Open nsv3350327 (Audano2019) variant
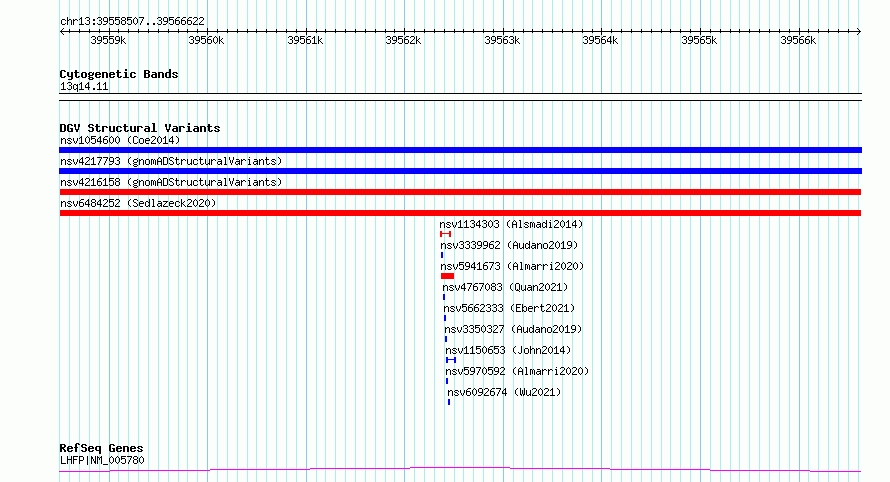This screenshot has height=482, width=890. coord(513,329)
